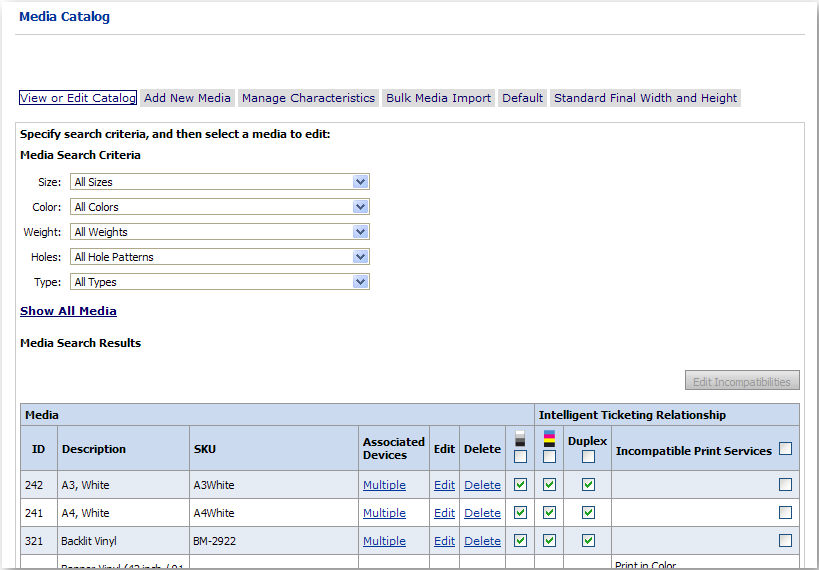Screen dimensions: 819x570
Task: Toggle the Duplex header checkbox
Action: pos(588,457)
